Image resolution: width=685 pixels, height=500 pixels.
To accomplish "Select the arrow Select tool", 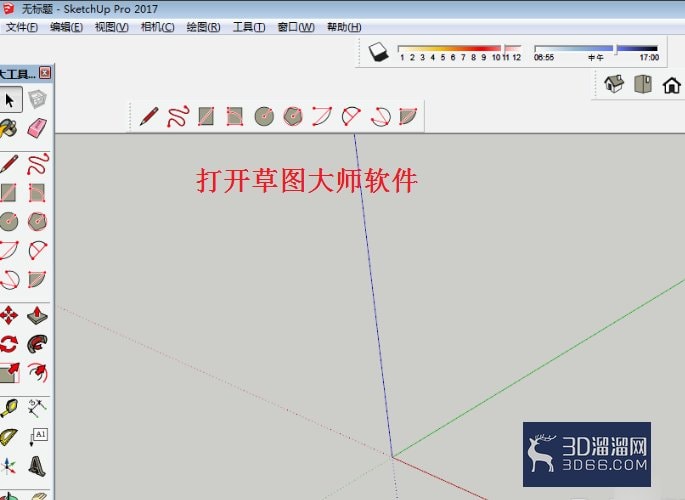I will tap(10, 100).
